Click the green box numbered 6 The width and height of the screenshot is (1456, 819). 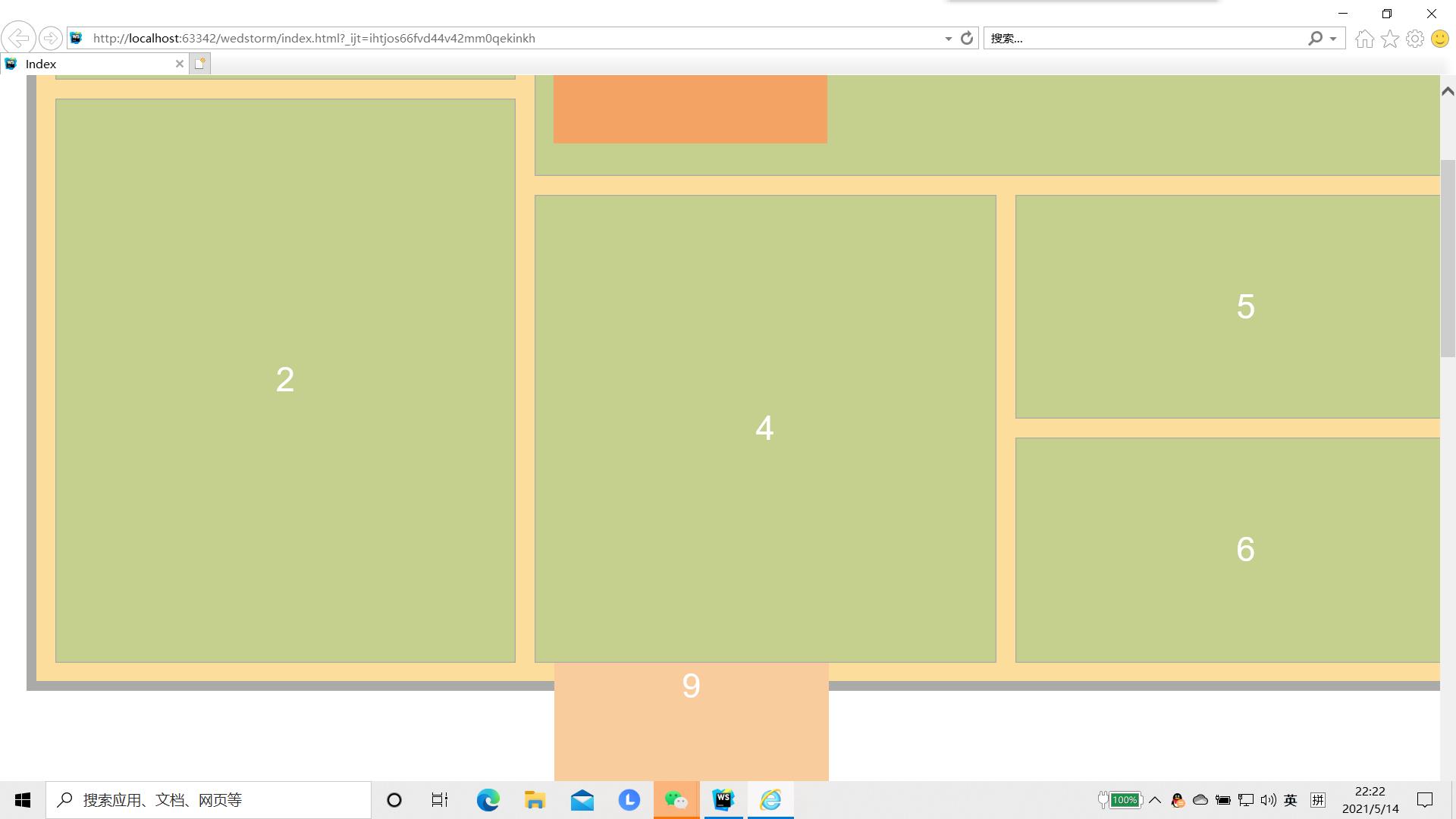1228,550
